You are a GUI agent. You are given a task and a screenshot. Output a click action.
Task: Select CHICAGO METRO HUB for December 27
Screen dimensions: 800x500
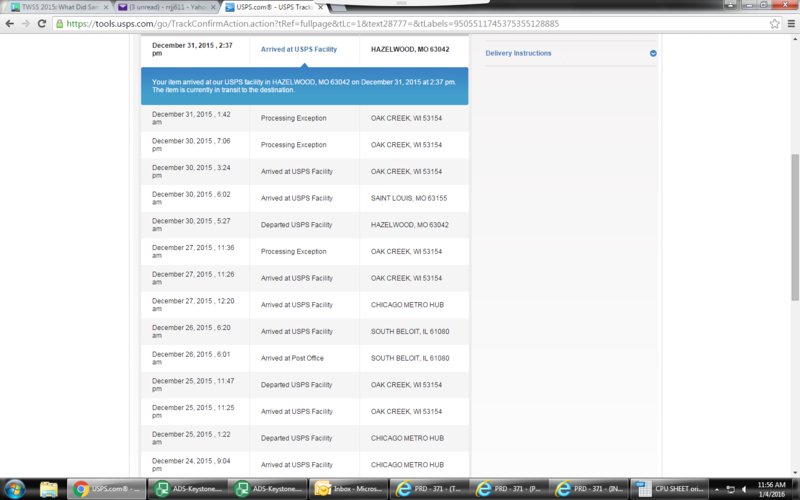coord(407,305)
